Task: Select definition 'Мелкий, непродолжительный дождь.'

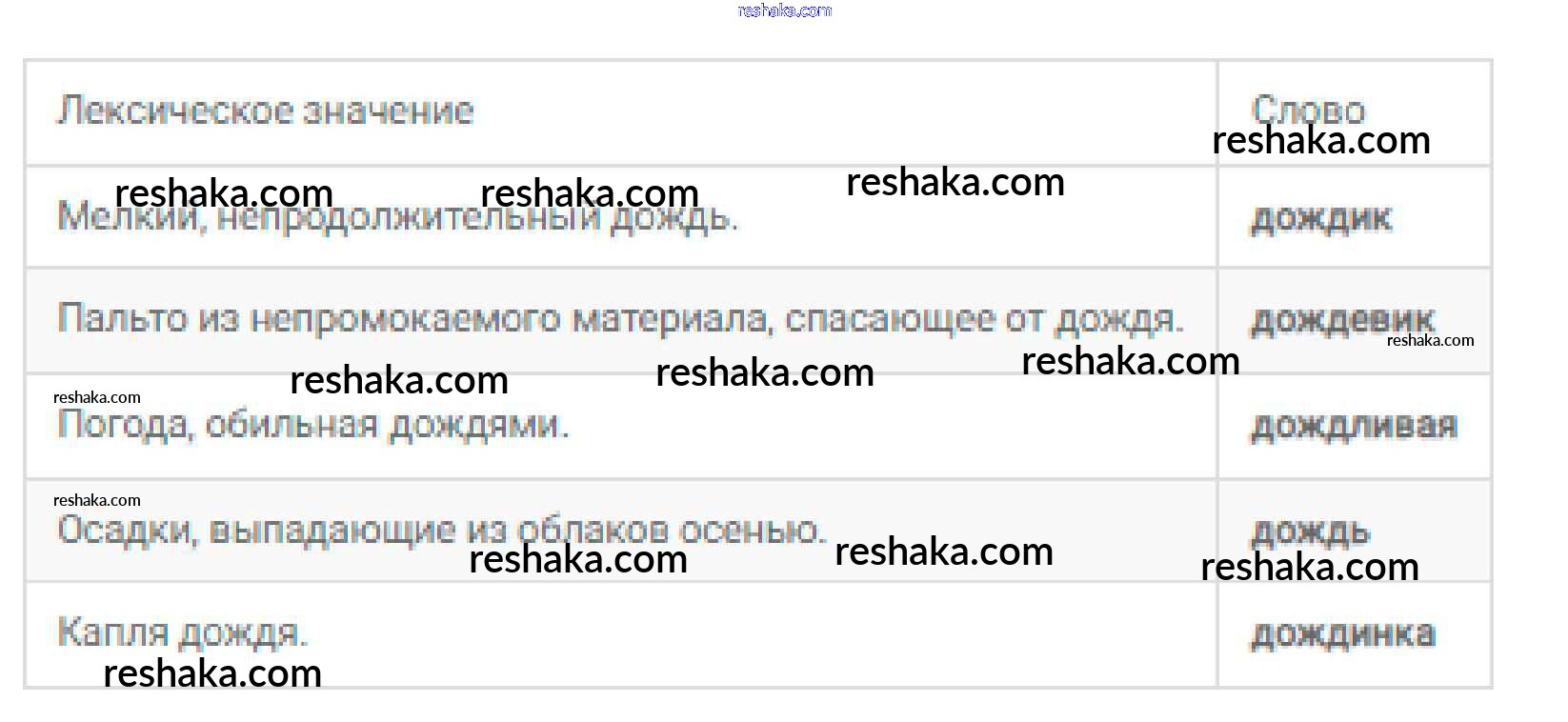Action: click(x=397, y=217)
